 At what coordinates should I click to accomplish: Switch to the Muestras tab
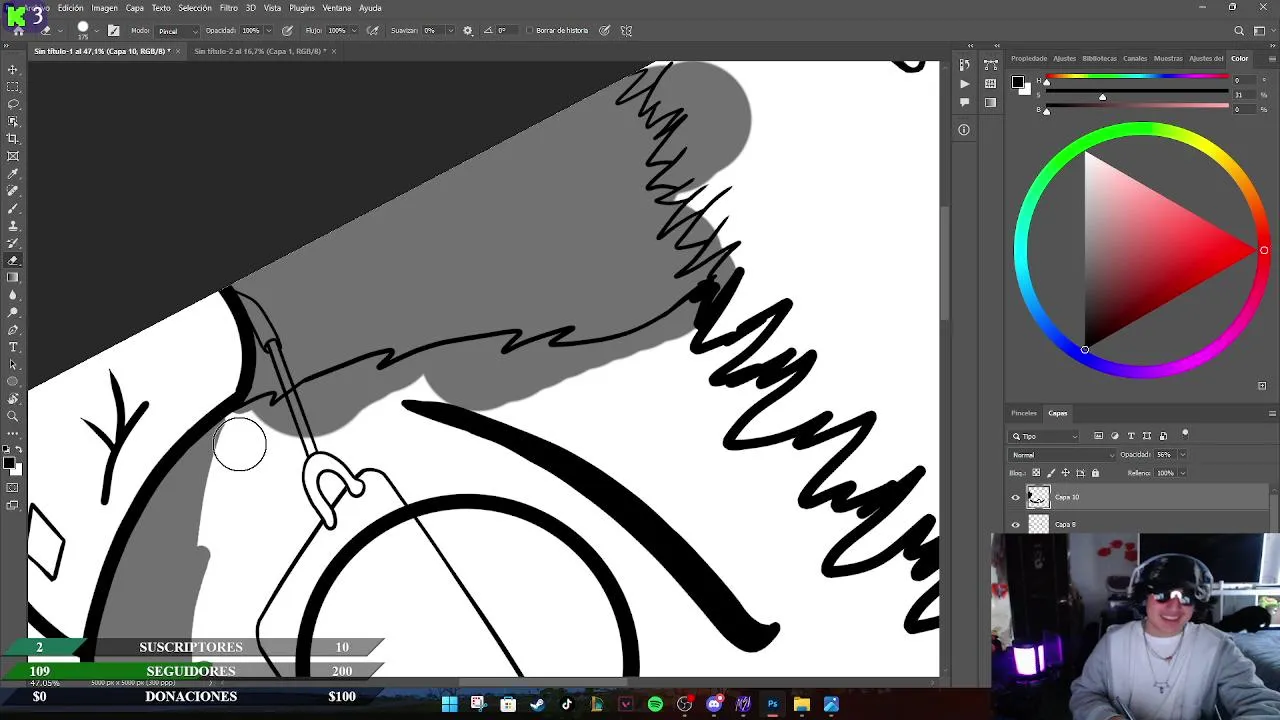(x=1168, y=58)
